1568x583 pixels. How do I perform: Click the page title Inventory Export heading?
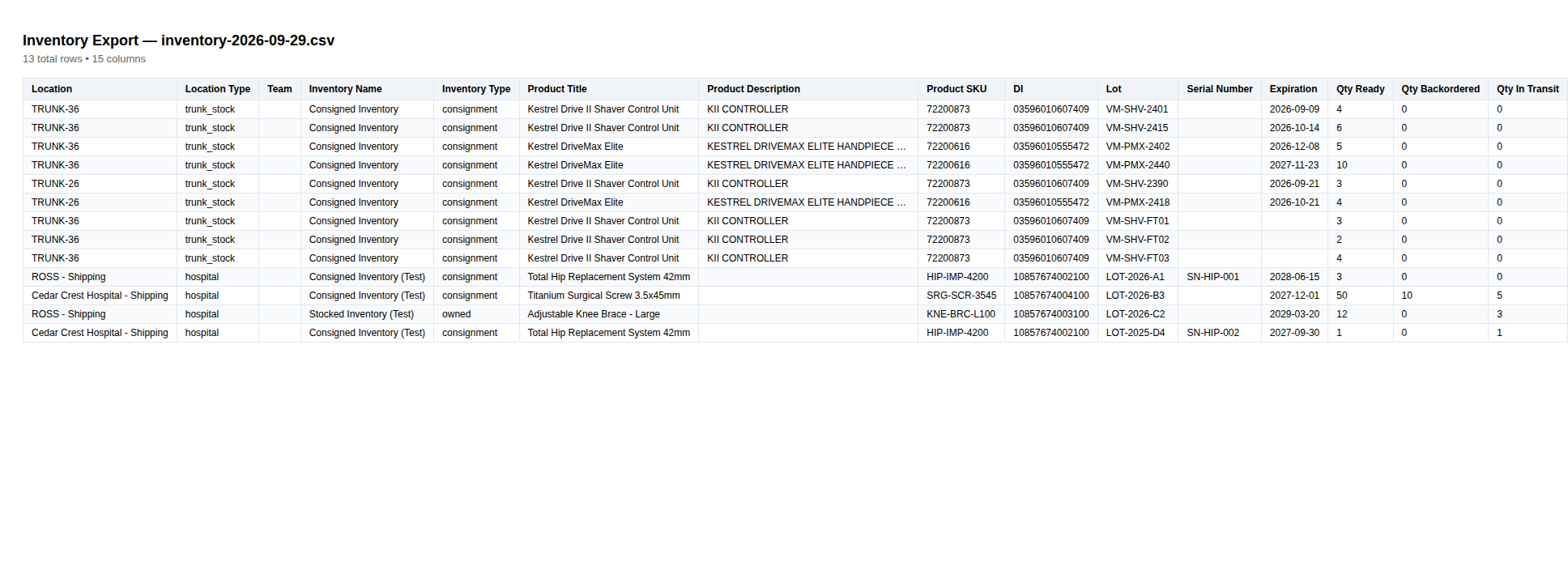(x=178, y=40)
